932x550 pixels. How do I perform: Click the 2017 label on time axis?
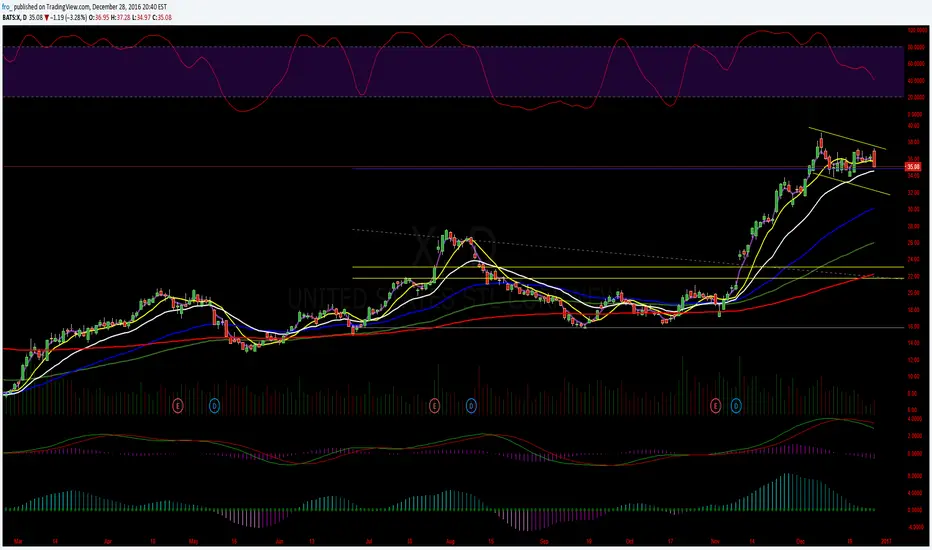pos(886,542)
